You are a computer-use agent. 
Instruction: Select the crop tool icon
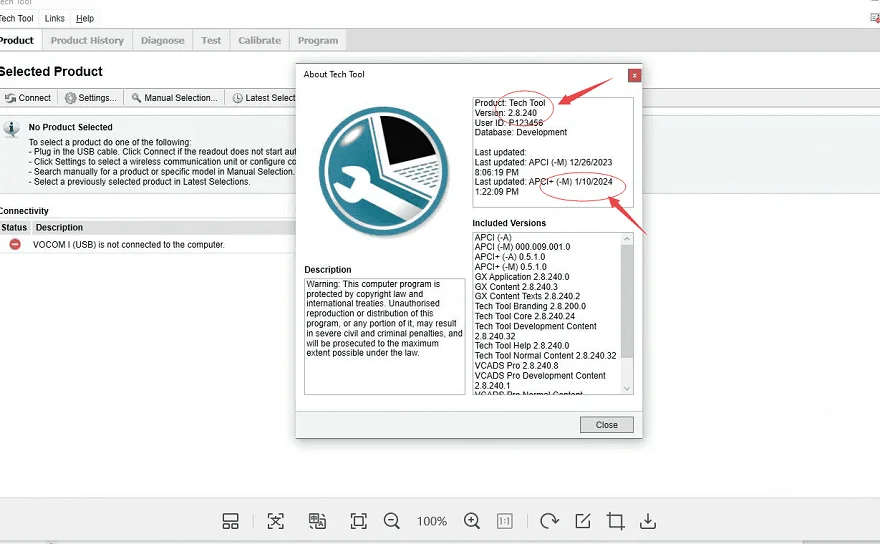pyautogui.click(x=615, y=522)
